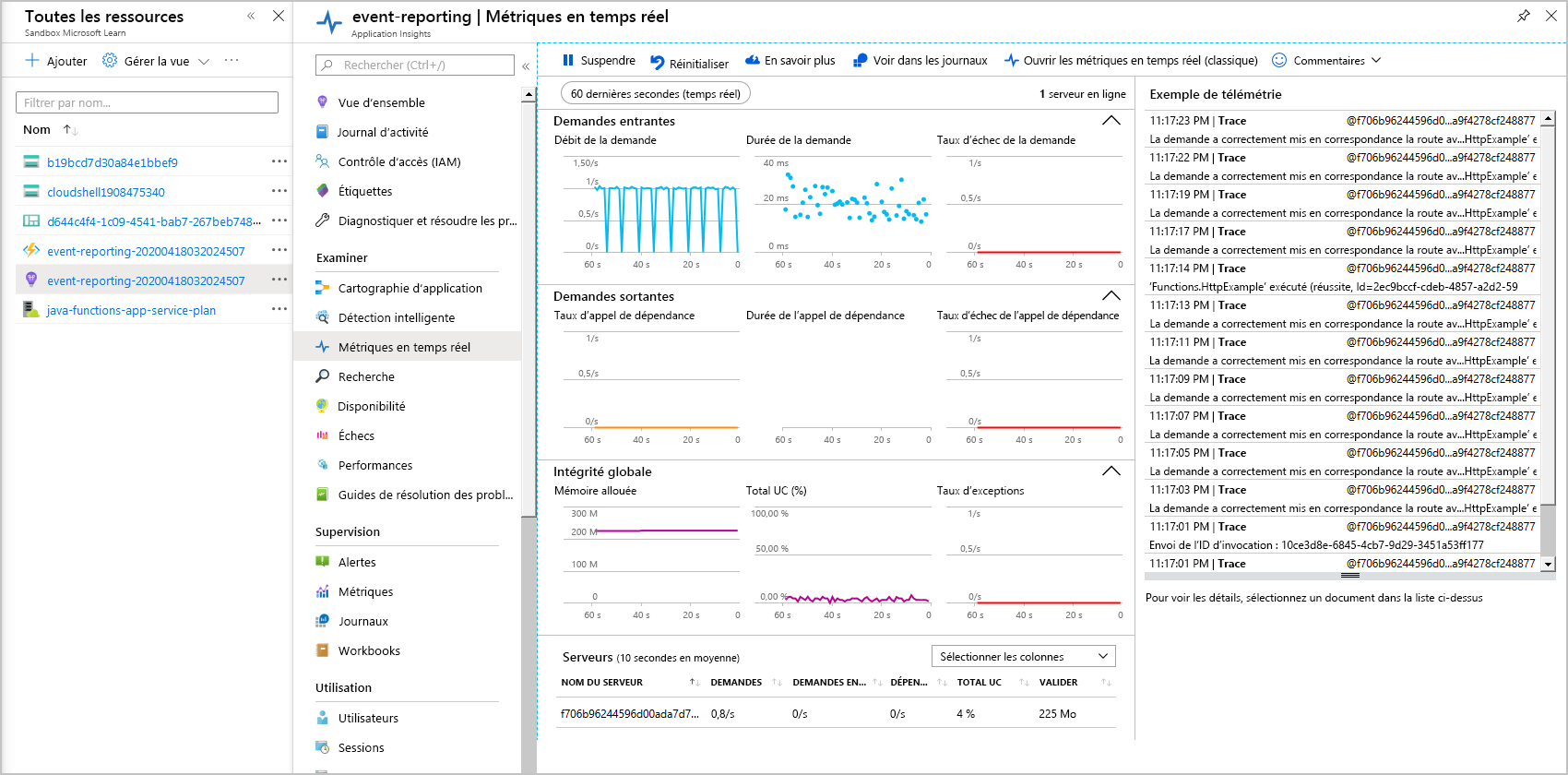Click the Filtrer par nom input field

(x=147, y=102)
